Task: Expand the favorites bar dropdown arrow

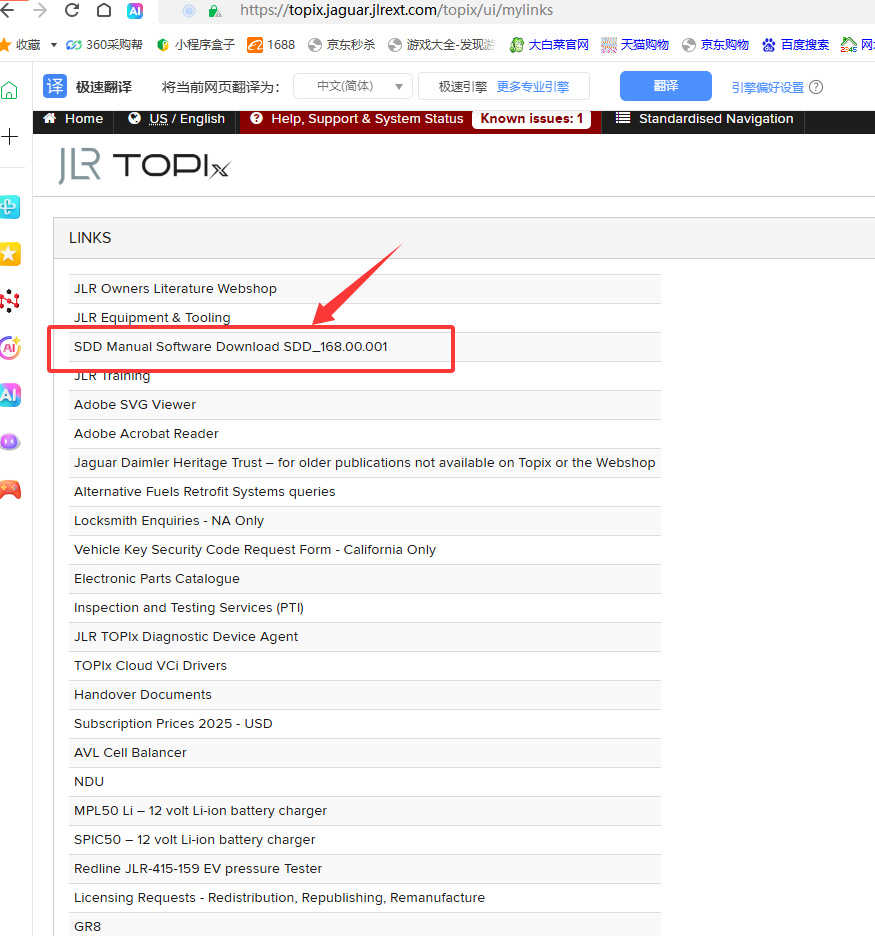Action: tap(54, 45)
